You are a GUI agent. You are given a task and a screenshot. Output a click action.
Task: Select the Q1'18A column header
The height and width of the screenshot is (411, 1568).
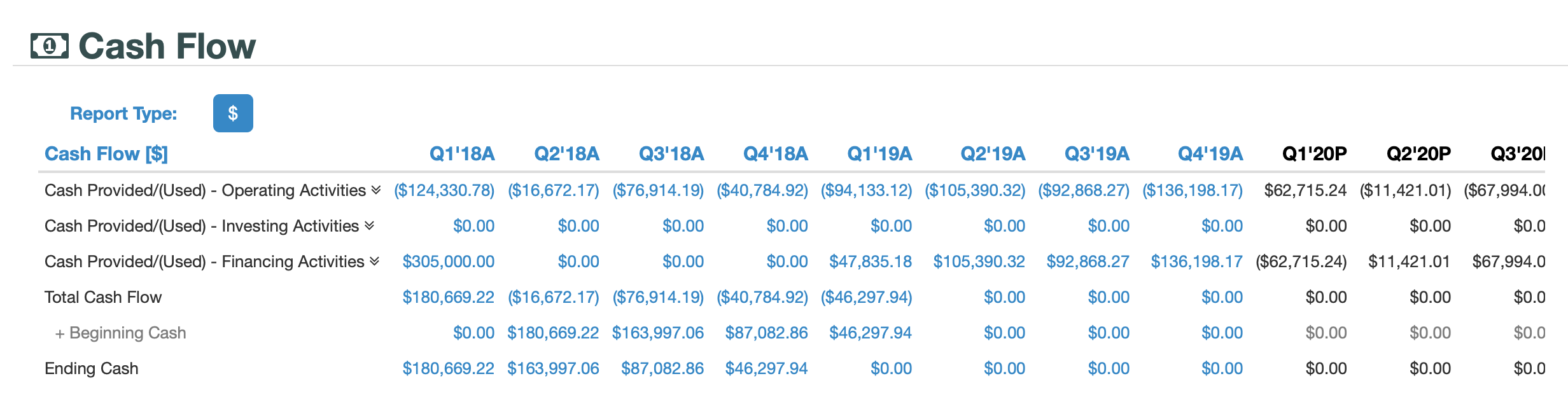464,153
